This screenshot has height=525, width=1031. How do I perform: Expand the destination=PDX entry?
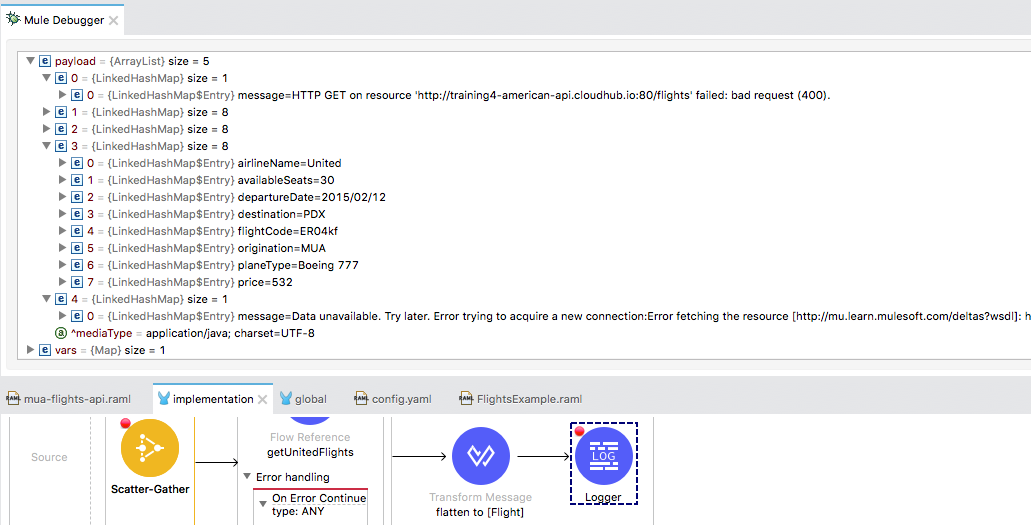tap(63, 214)
